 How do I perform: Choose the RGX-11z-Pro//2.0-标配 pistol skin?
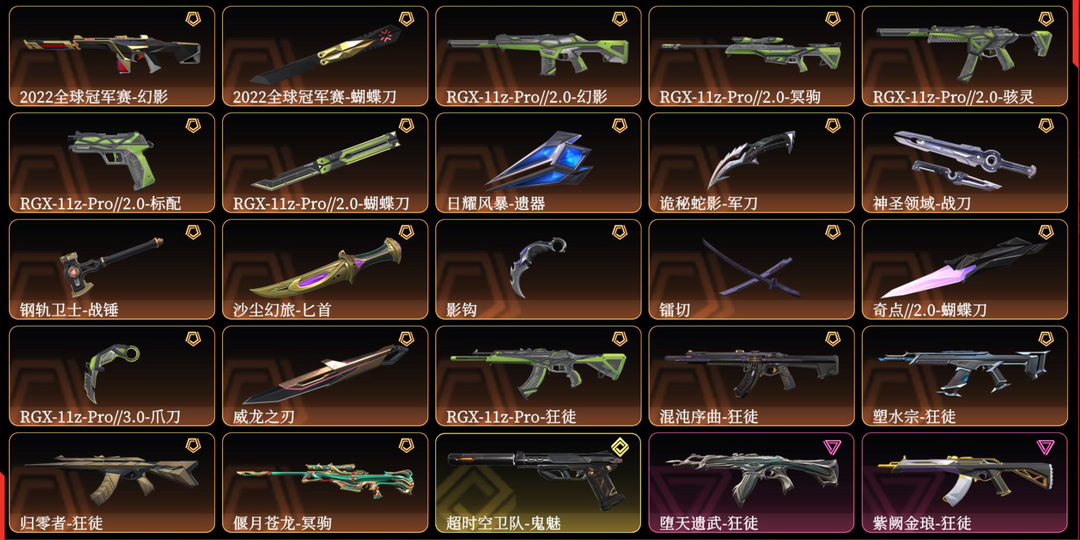(x=112, y=163)
